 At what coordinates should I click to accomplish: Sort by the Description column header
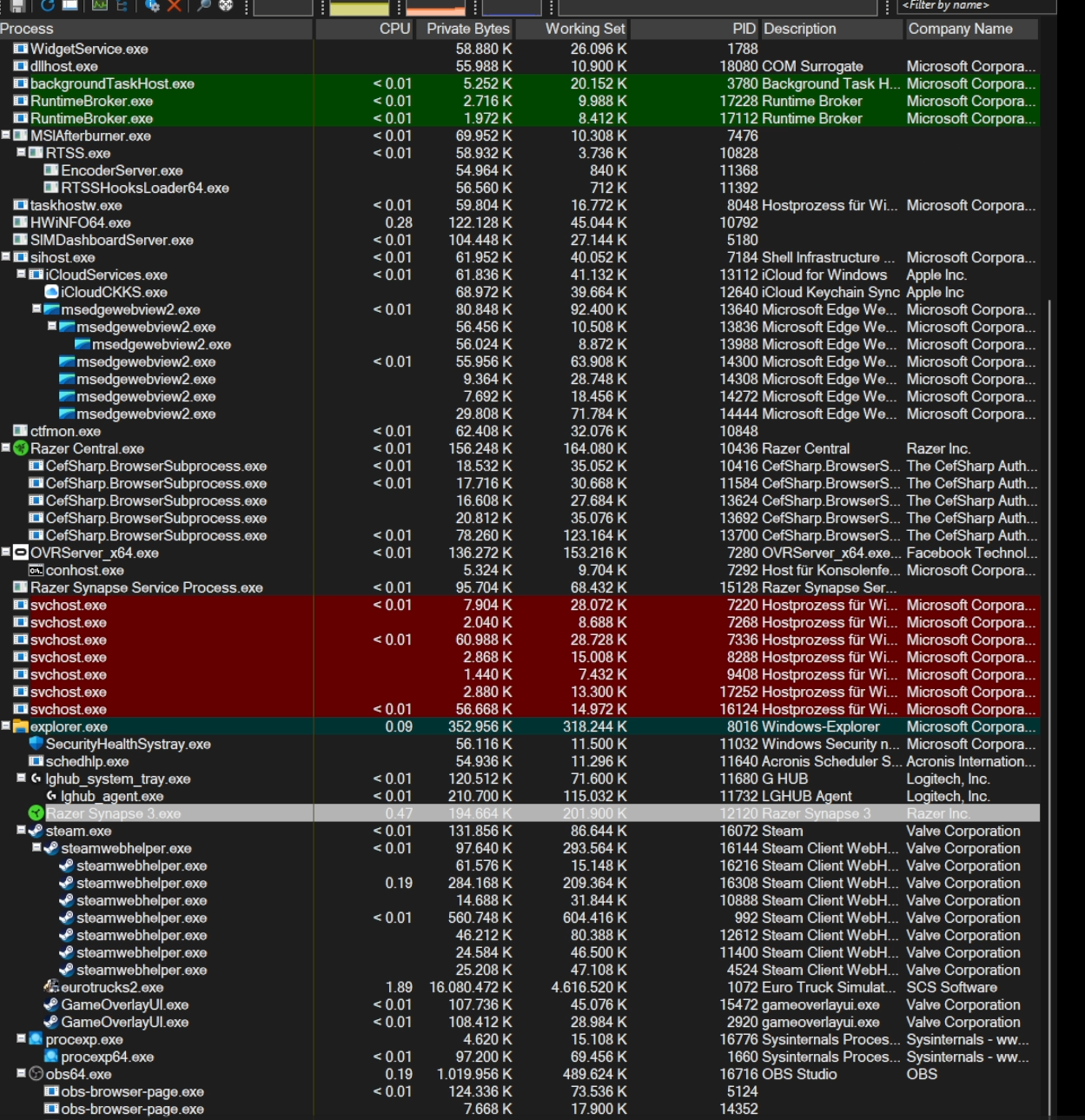[831, 29]
